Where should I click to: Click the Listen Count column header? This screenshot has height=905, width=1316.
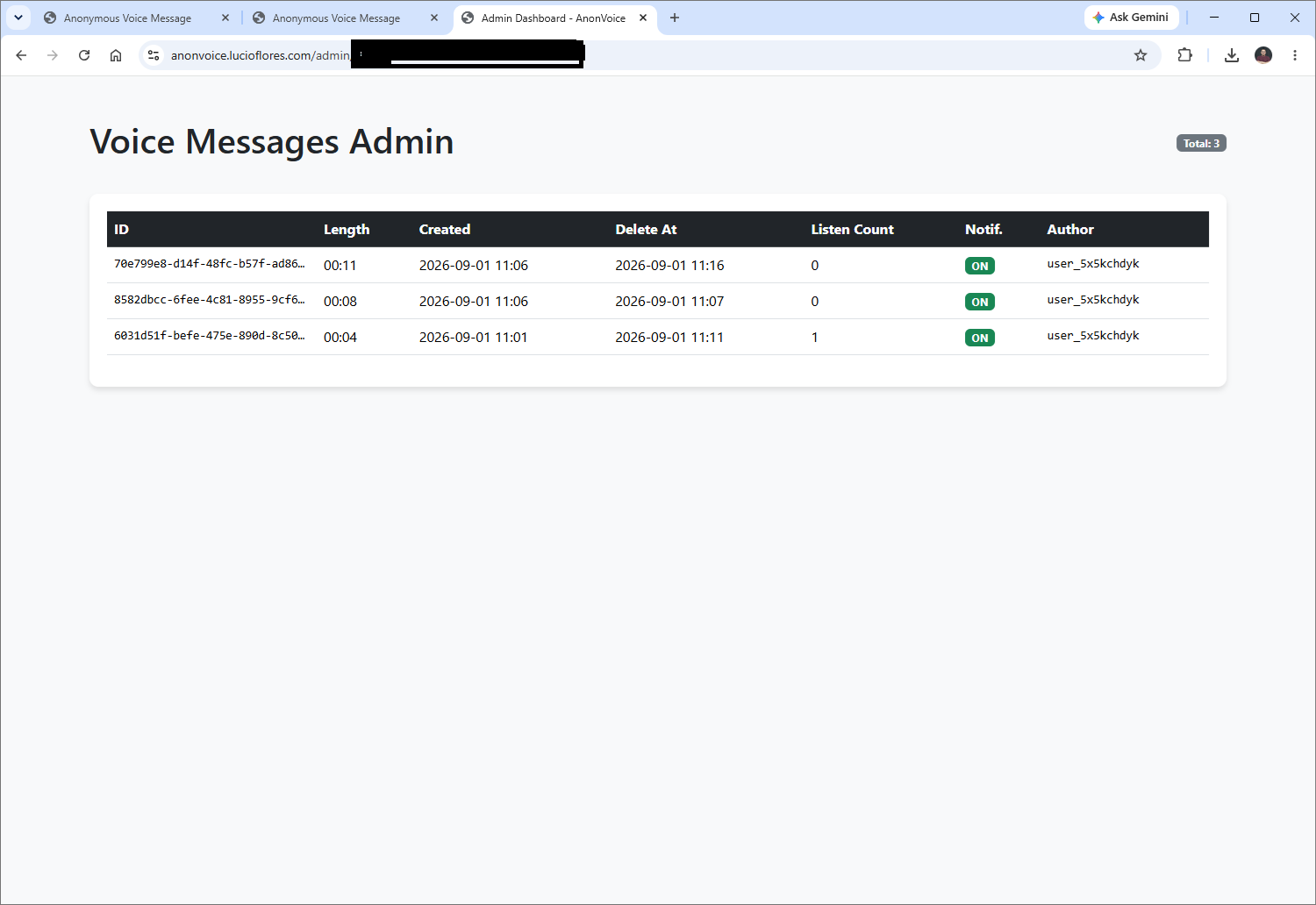pyautogui.click(x=852, y=229)
